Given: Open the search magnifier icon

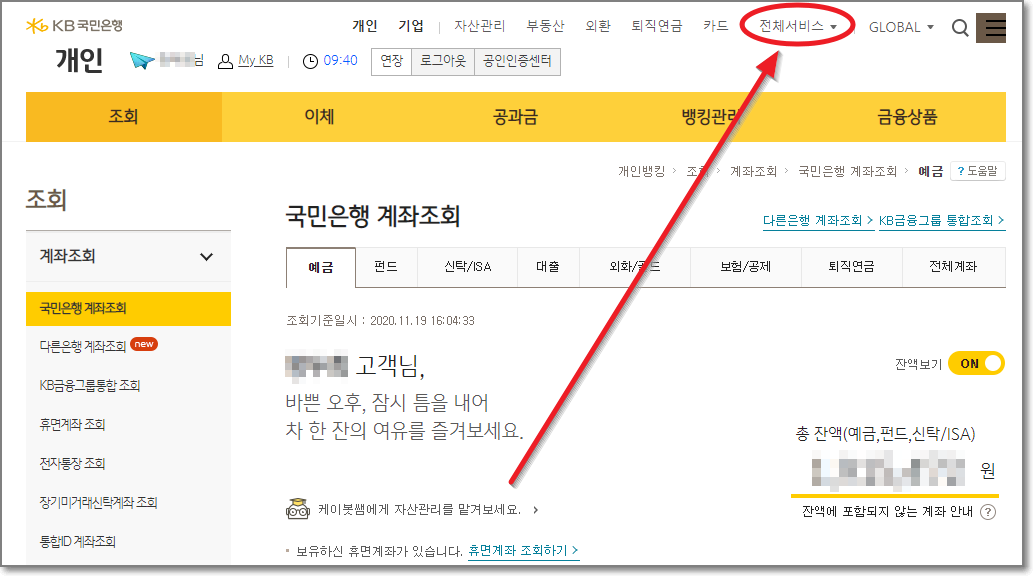Looking at the screenshot, I should [960, 28].
